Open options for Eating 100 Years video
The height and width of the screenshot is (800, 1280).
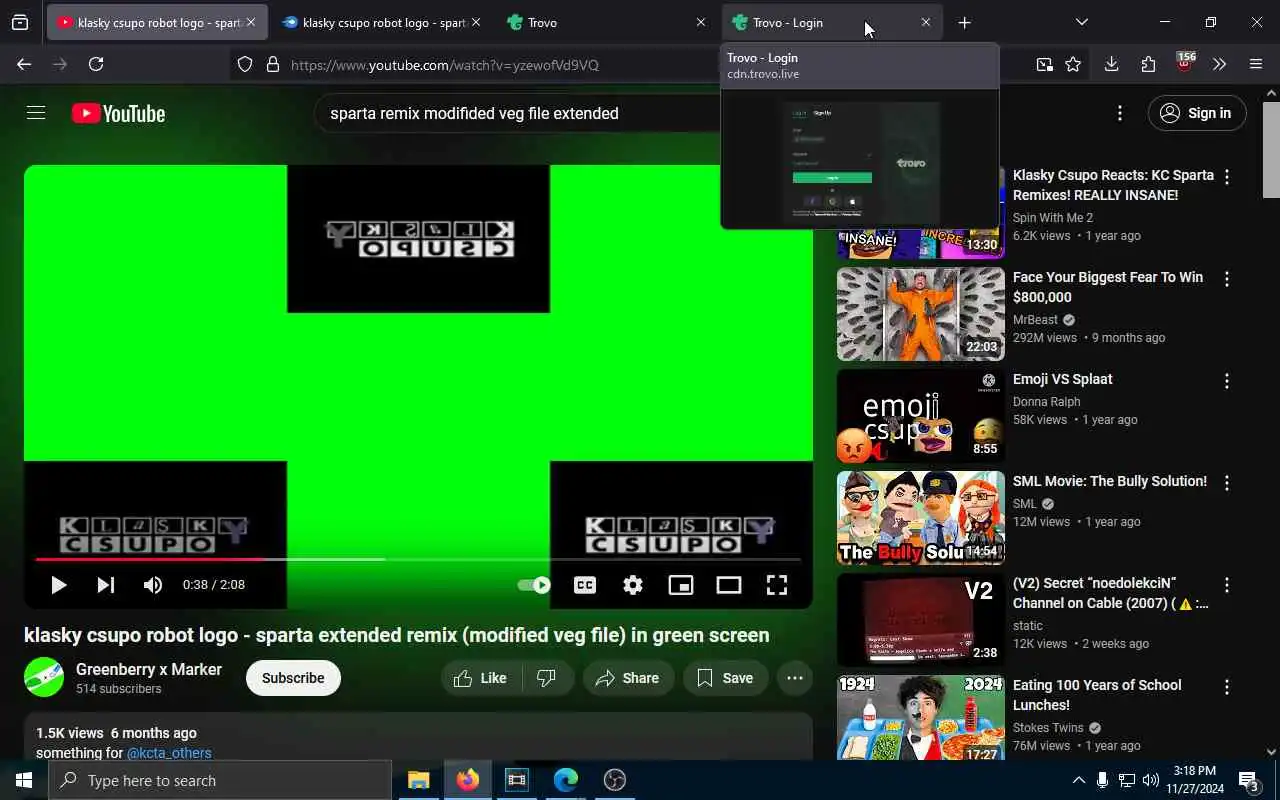point(1227,687)
